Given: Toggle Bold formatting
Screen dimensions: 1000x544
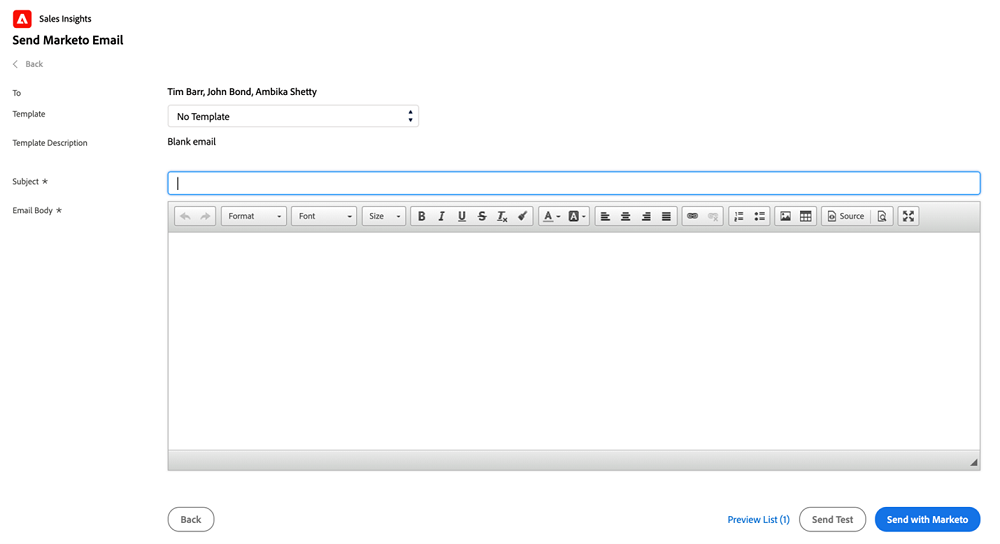Looking at the screenshot, I should click(x=421, y=216).
